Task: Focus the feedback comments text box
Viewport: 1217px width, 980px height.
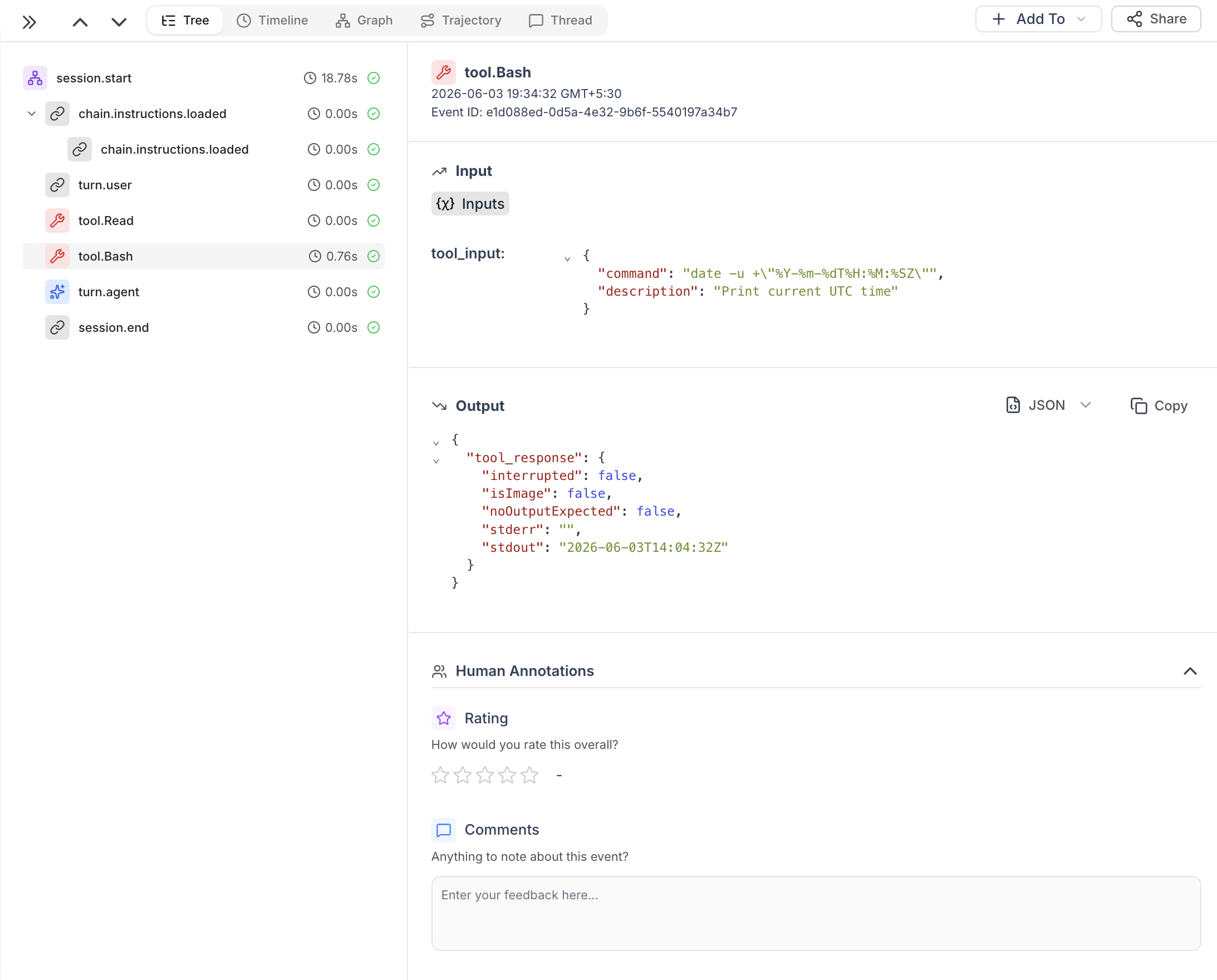Action: point(816,913)
